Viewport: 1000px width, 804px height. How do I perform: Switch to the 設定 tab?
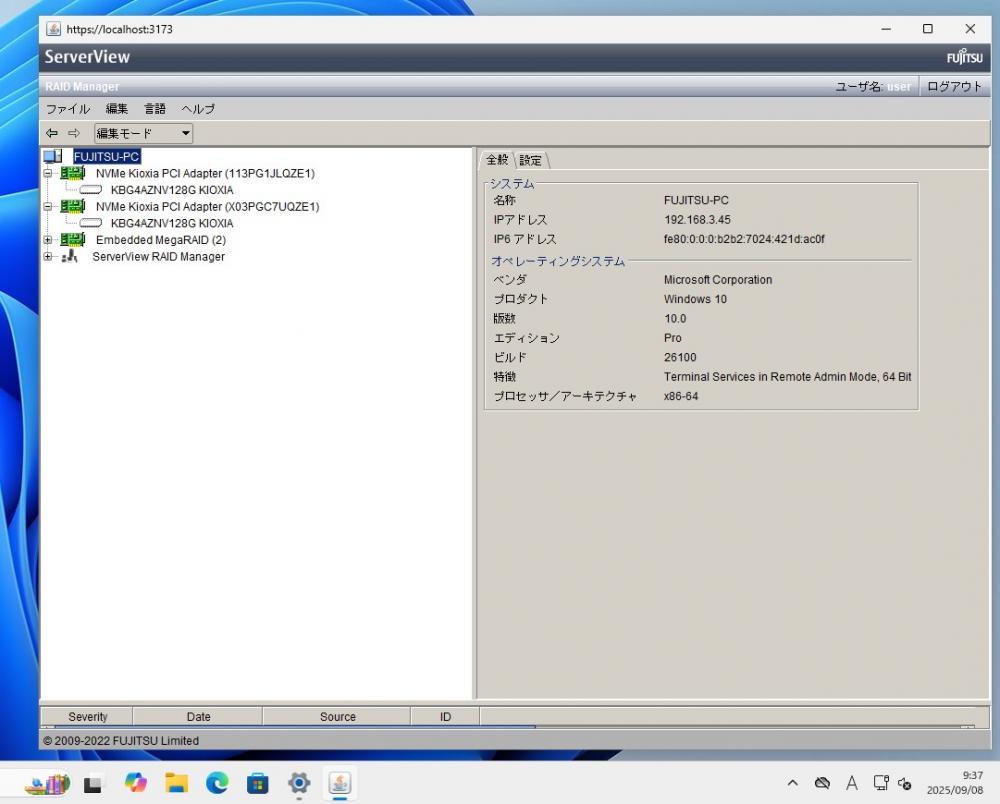click(x=531, y=160)
